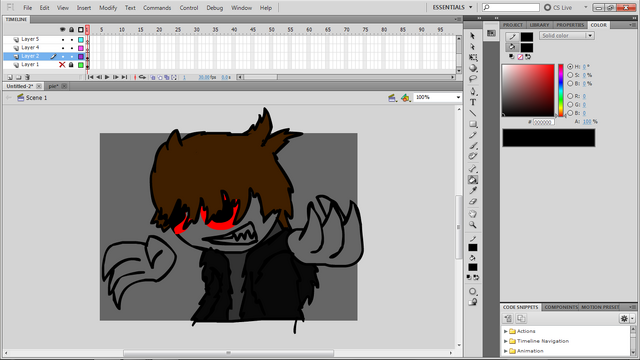Open the ESSENTIALS workspace dropdown
The image size is (640, 360).
pyautogui.click(x=452, y=7)
